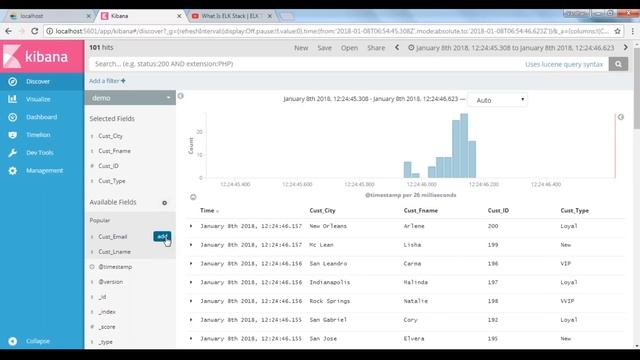The image size is (640, 360).
Task: Open the Timelion section icon
Action: (13, 135)
